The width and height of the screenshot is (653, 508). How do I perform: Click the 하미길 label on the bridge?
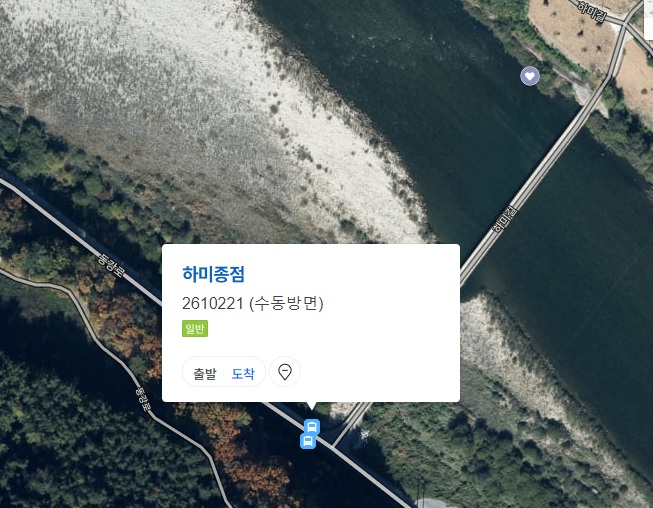pos(504,218)
